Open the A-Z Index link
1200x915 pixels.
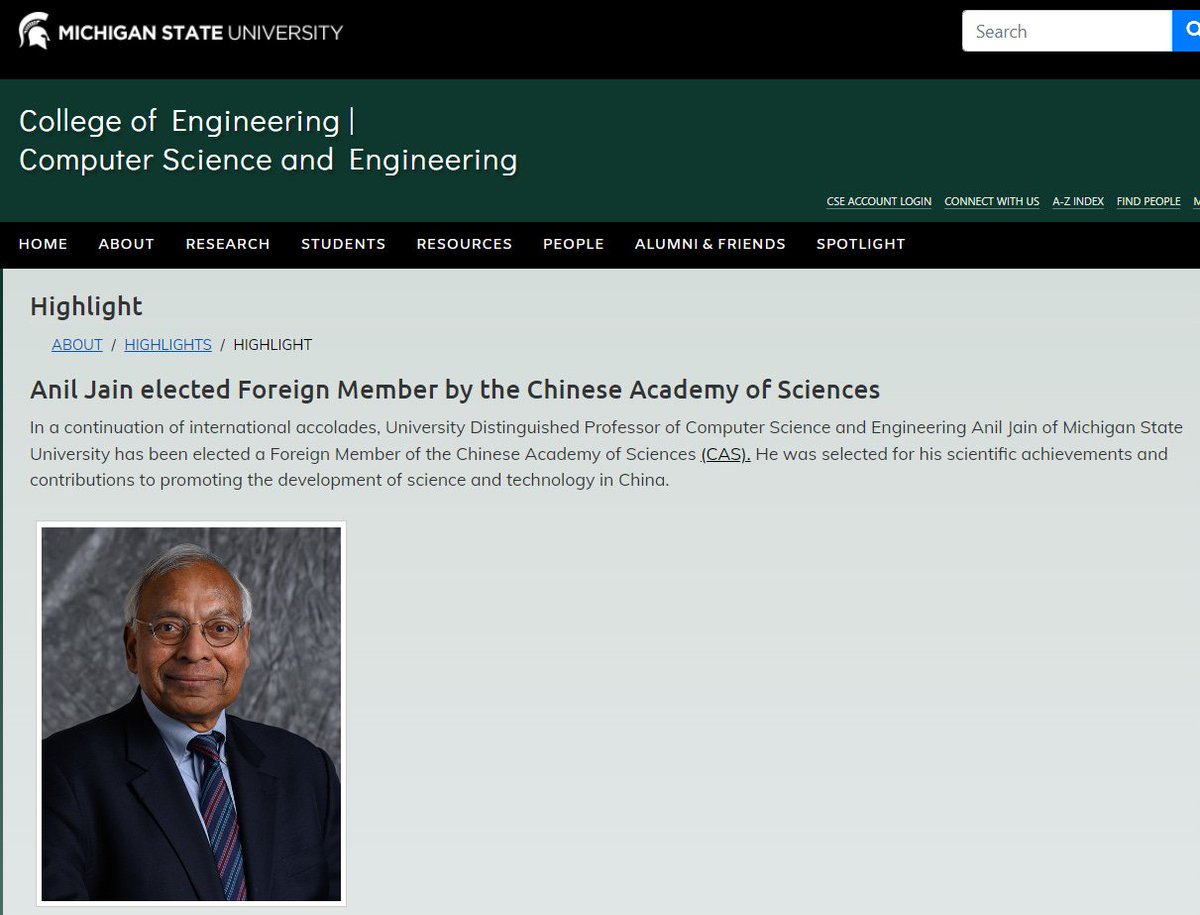(x=1078, y=202)
